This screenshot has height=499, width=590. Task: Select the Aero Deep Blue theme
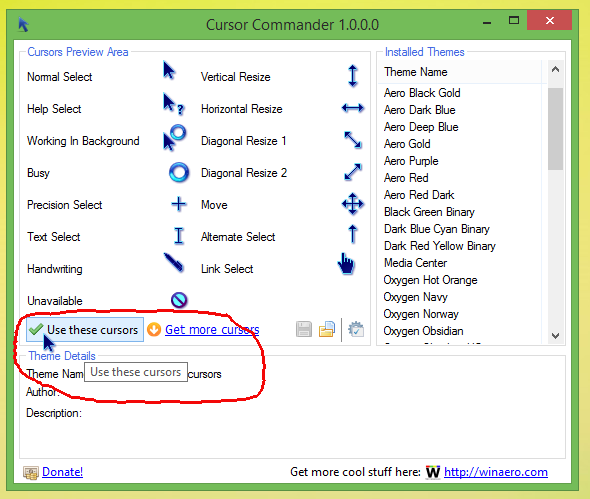pyautogui.click(x=421, y=127)
